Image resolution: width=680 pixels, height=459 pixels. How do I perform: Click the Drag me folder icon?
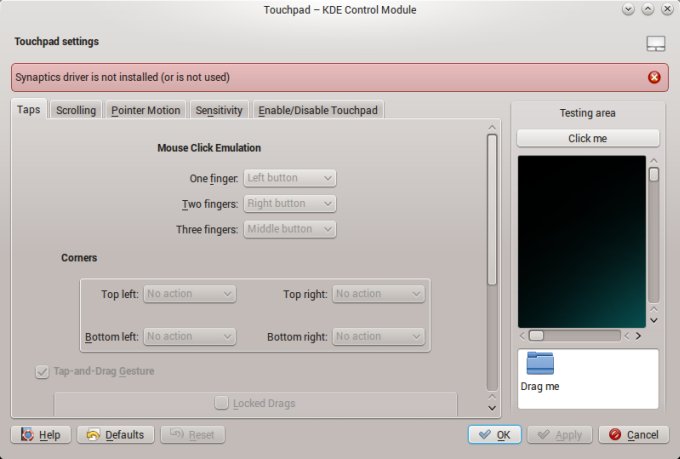[540, 364]
